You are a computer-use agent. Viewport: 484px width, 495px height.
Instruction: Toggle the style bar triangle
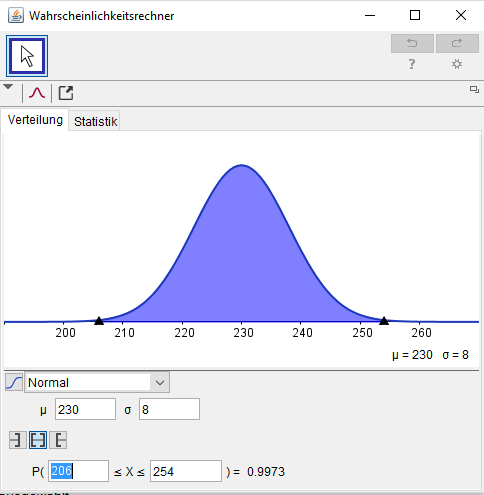[8, 87]
